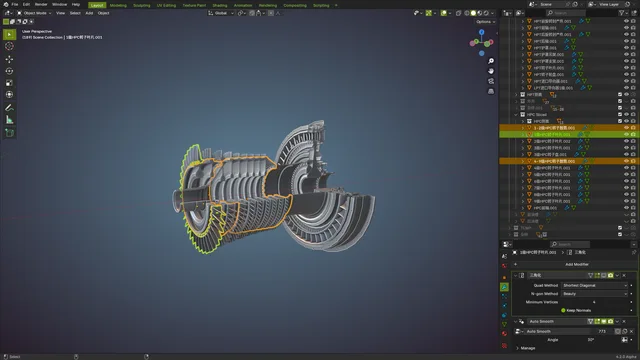Uncheck the HPC Sliced collection checkbox

[620, 115]
